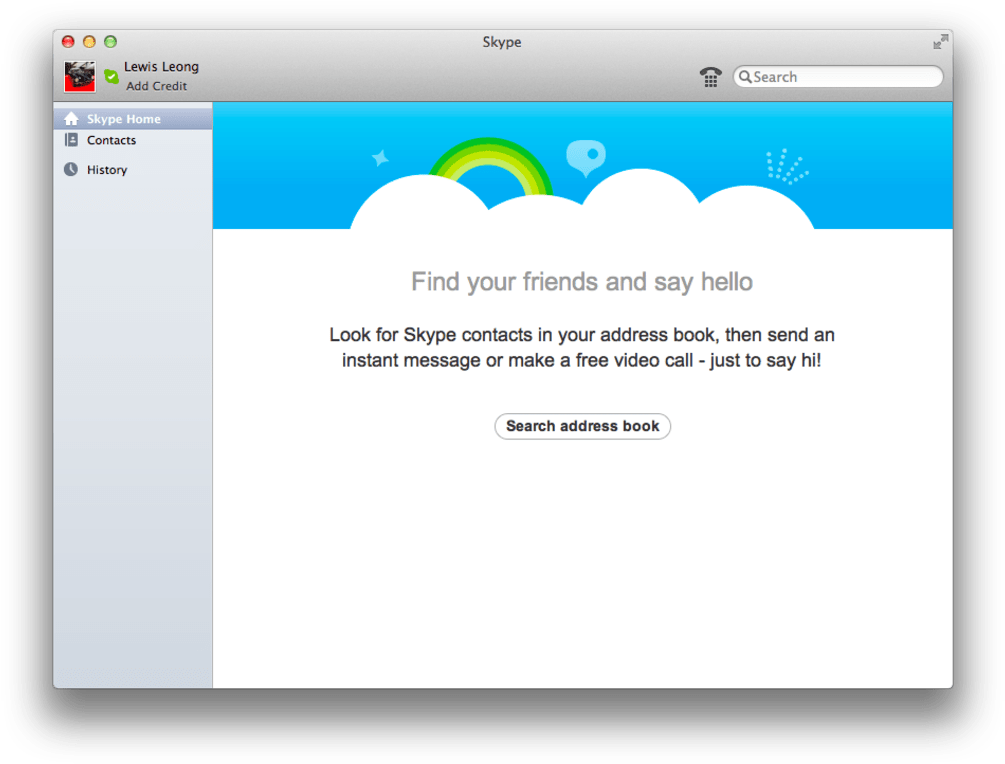Close the Skype window with the red button
Viewport: 1005px width, 764px height.
coord(68,42)
